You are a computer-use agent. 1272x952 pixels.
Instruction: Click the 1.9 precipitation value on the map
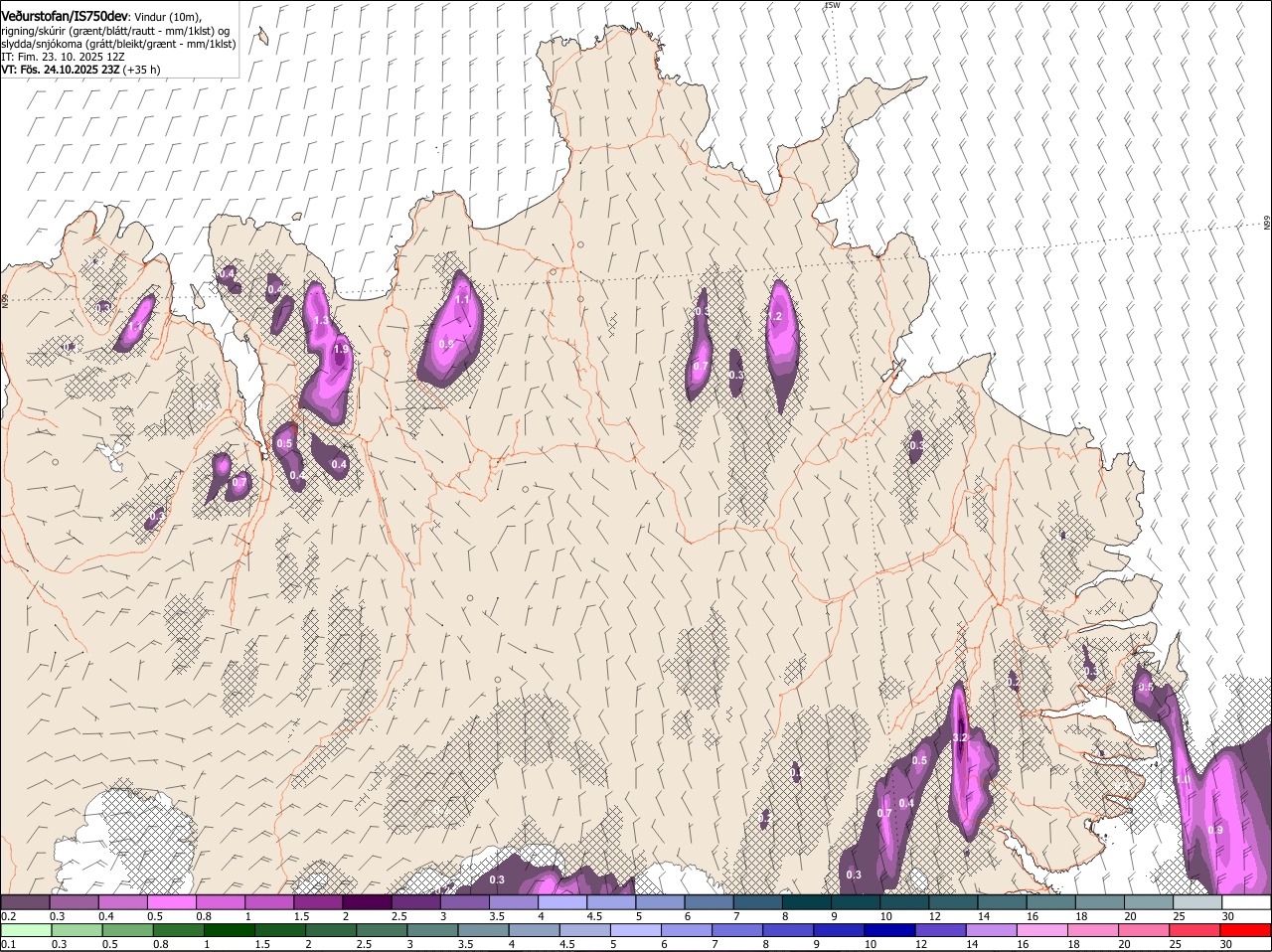(x=341, y=350)
